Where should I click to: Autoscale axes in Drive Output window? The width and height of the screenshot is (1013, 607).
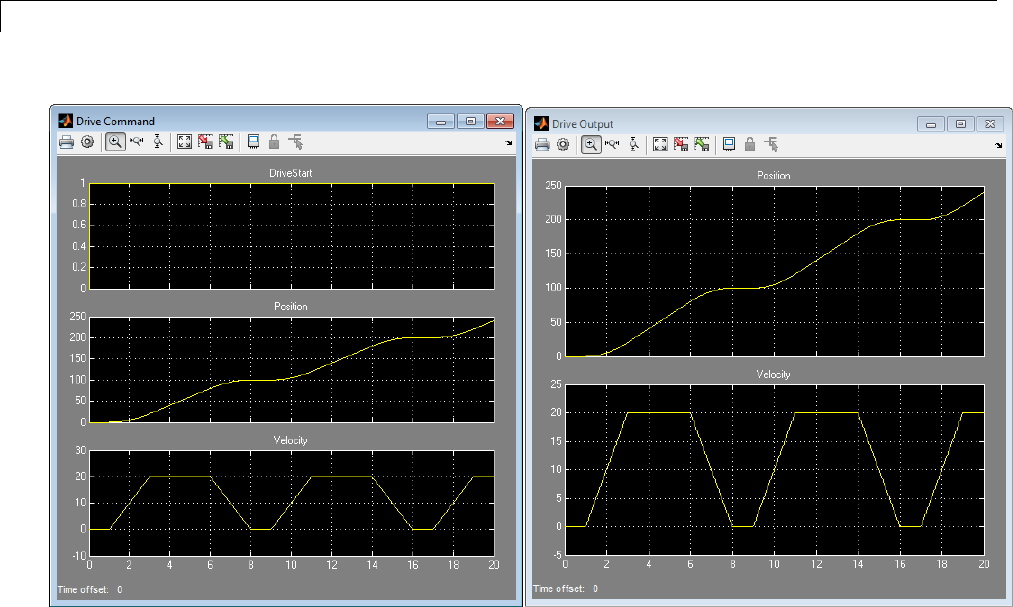(x=660, y=145)
